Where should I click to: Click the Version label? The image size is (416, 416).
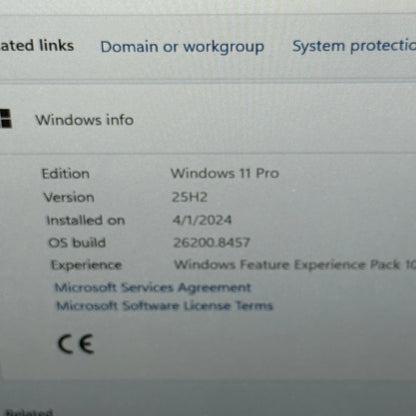click(x=69, y=197)
